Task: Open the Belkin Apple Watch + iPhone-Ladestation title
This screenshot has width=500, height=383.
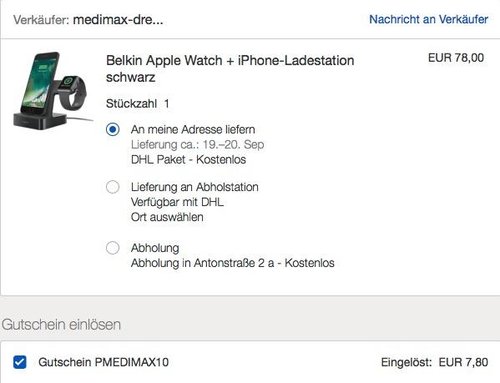Action: pos(230,69)
